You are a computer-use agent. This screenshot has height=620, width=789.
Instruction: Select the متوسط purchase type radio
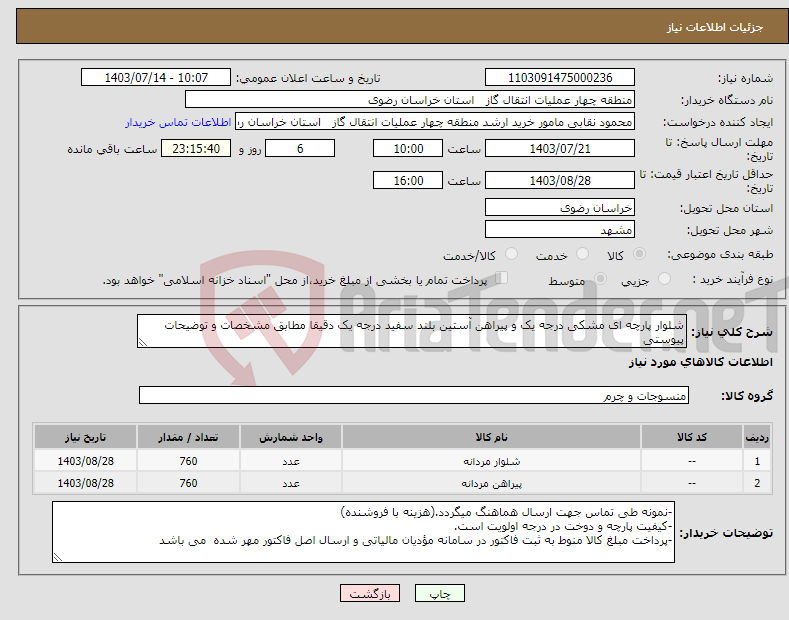click(x=600, y=279)
